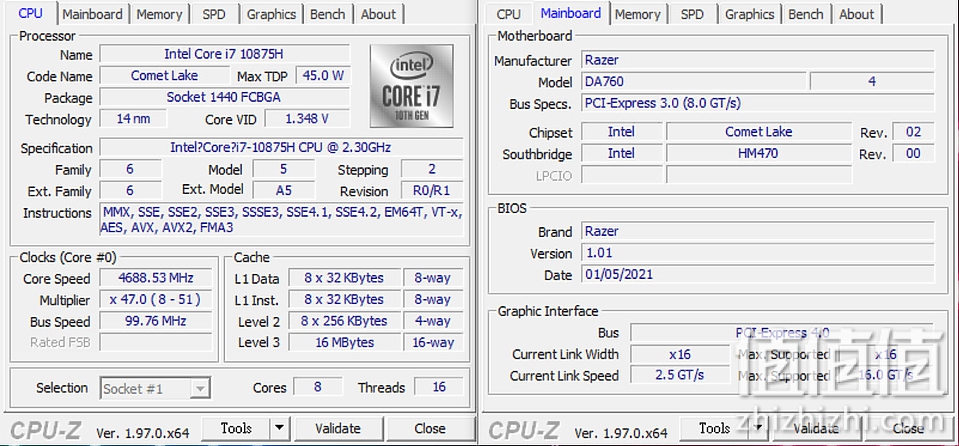Click the Current Link Width value x16
The image size is (959, 446).
click(679, 354)
